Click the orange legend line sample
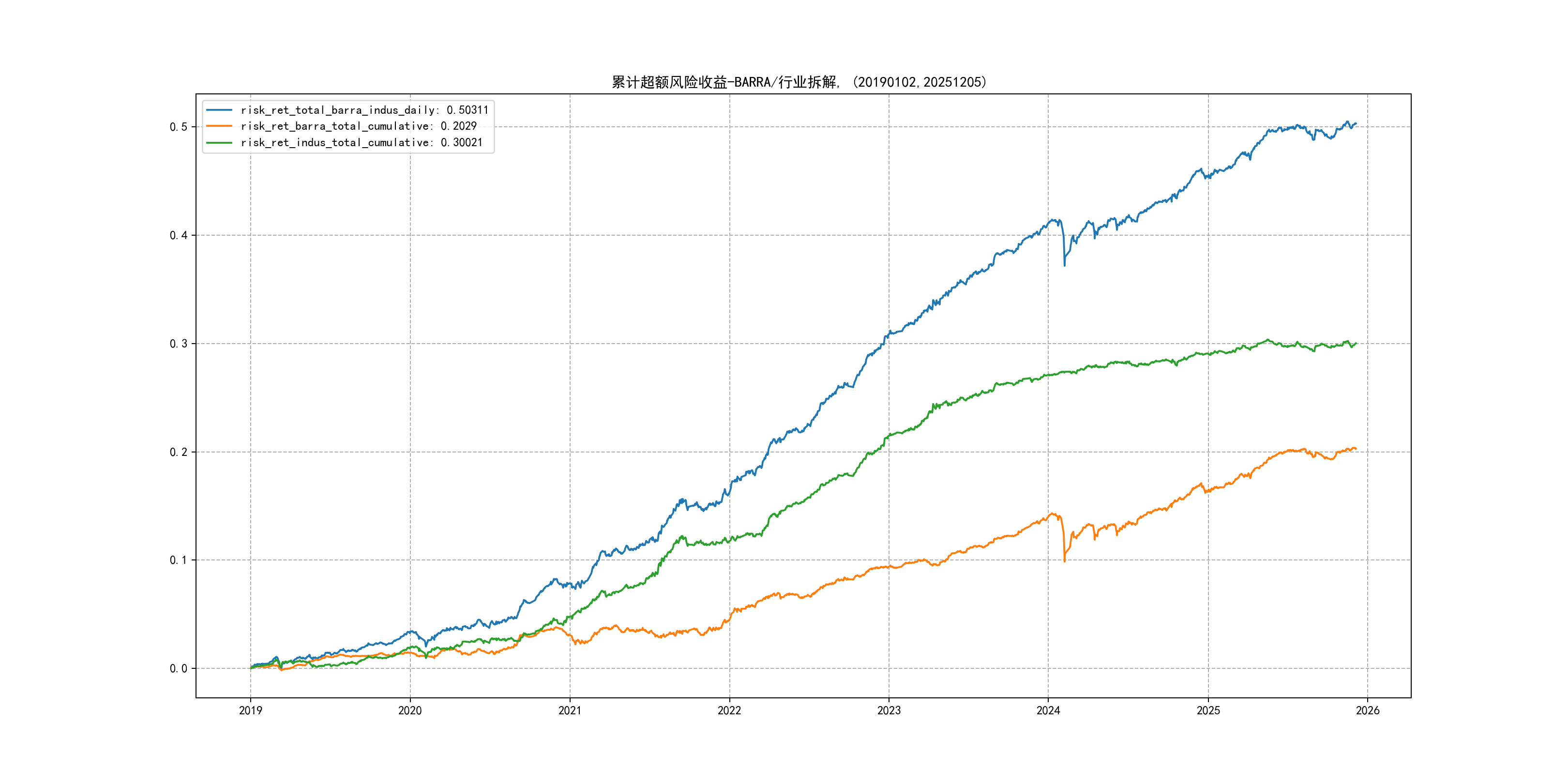1568x784 pixels. click(x=219, y=126)
